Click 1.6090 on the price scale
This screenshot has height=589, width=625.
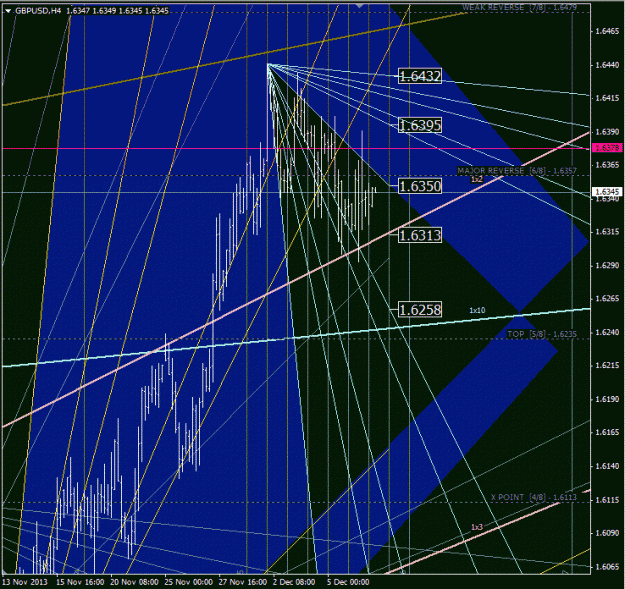(x=607, y=533)
